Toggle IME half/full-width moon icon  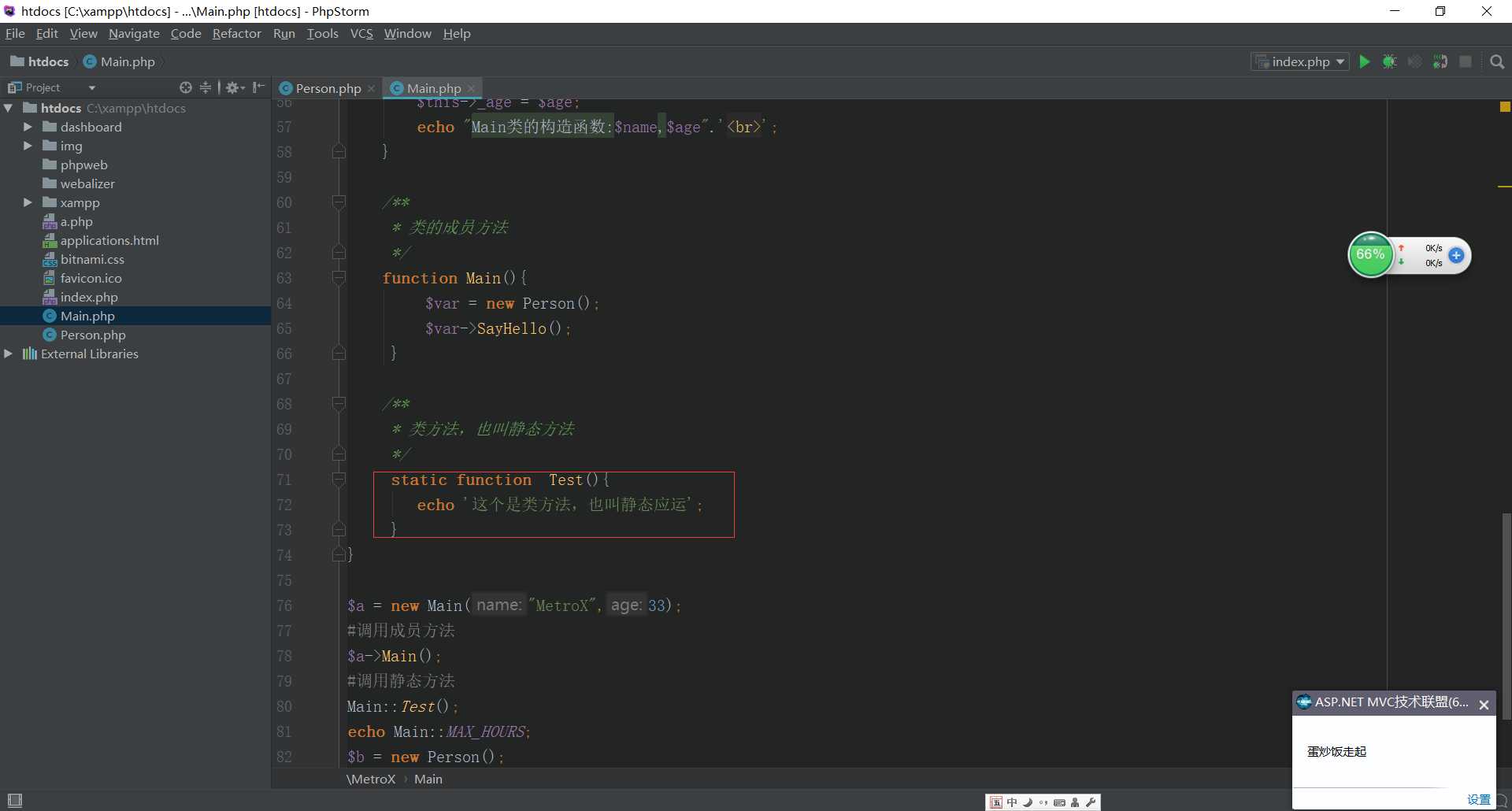pos(1028,802)
